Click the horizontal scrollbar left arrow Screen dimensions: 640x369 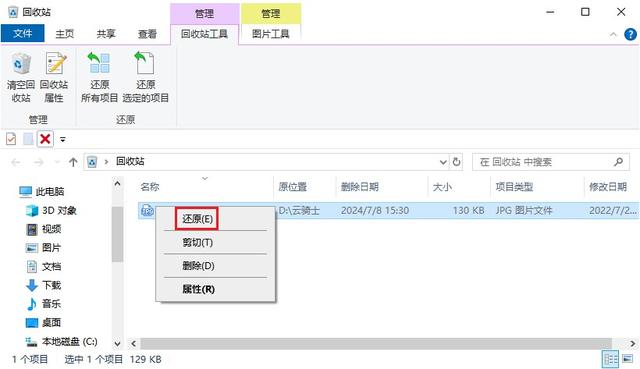click(x=133, y=344)
